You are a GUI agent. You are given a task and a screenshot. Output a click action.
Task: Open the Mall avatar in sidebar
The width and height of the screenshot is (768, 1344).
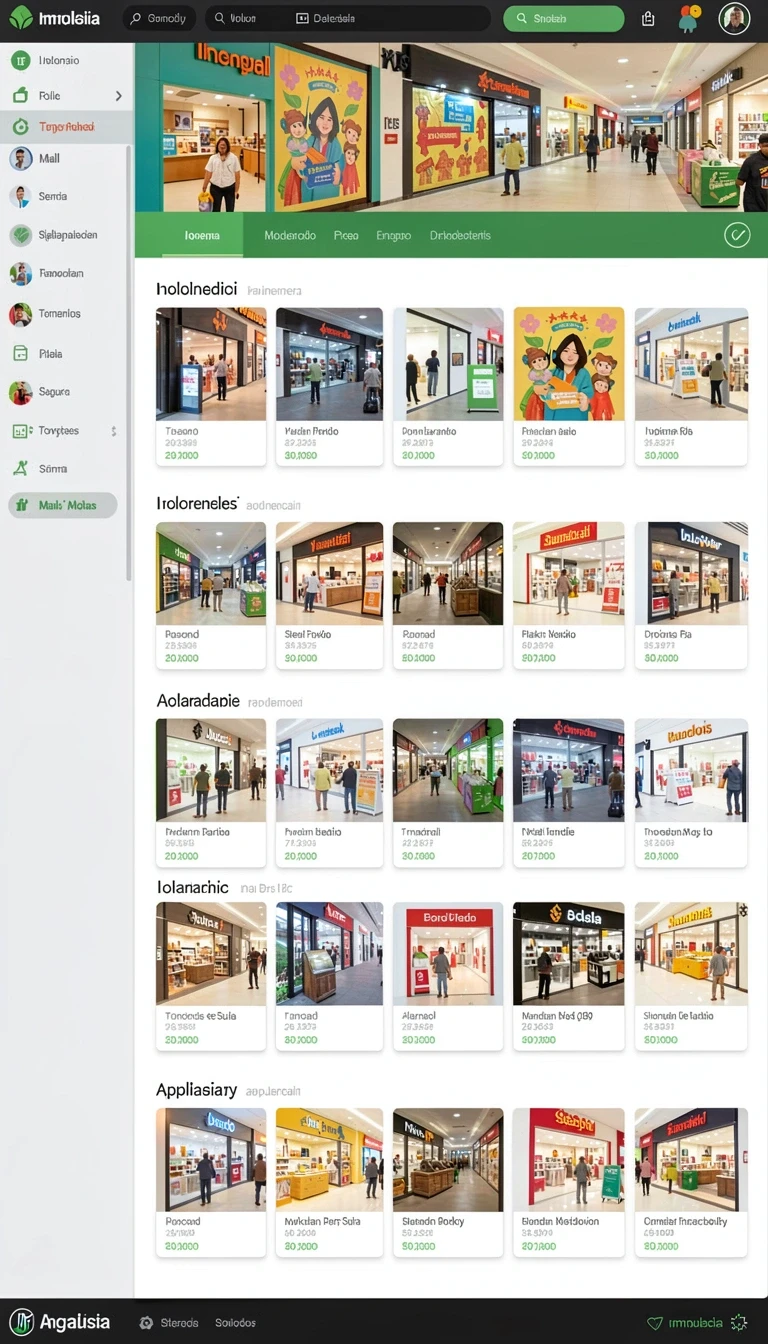coord(20,158)
